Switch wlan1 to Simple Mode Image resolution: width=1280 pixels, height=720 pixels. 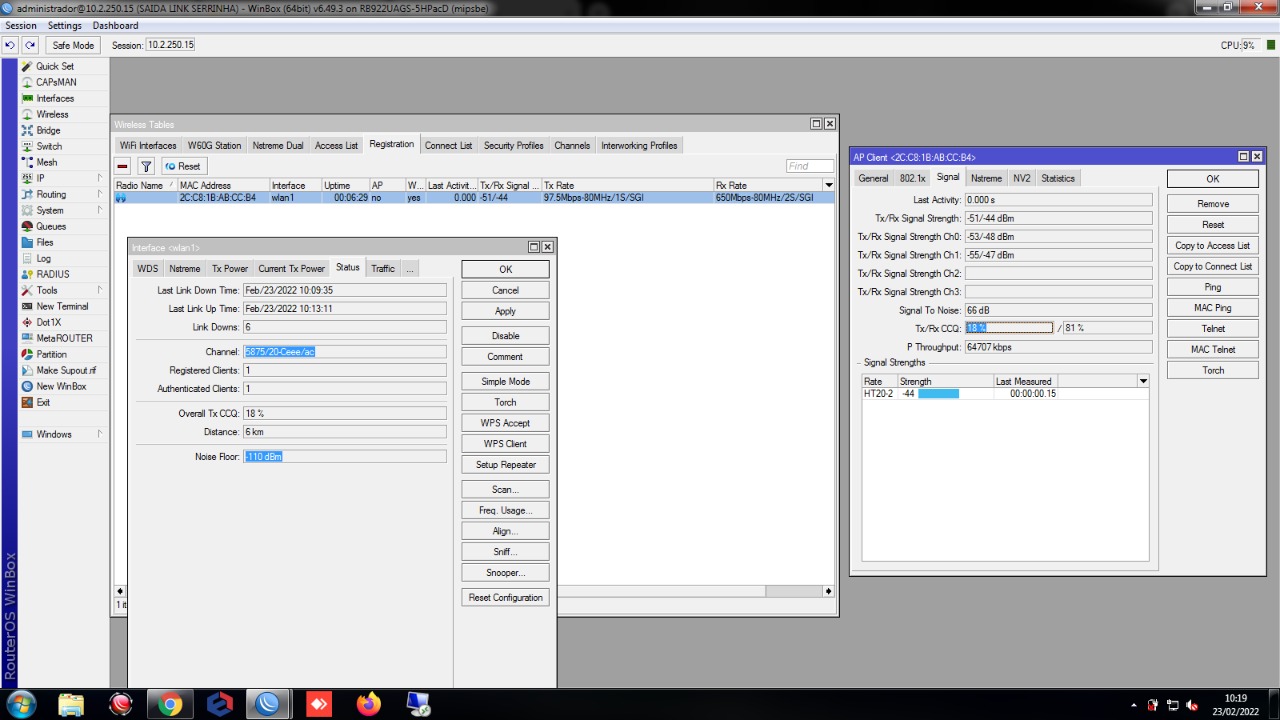pyautogui.click(x=505, y=381)
